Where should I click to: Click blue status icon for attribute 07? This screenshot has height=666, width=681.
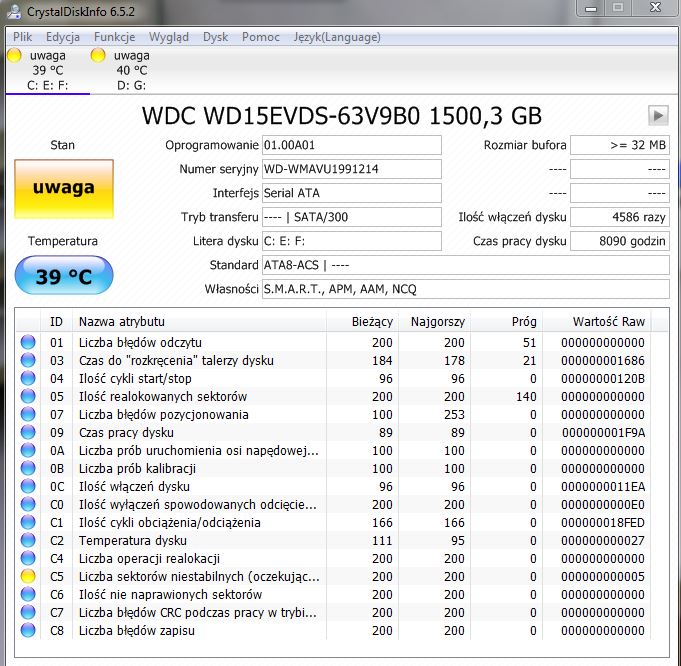pos(28,414)
